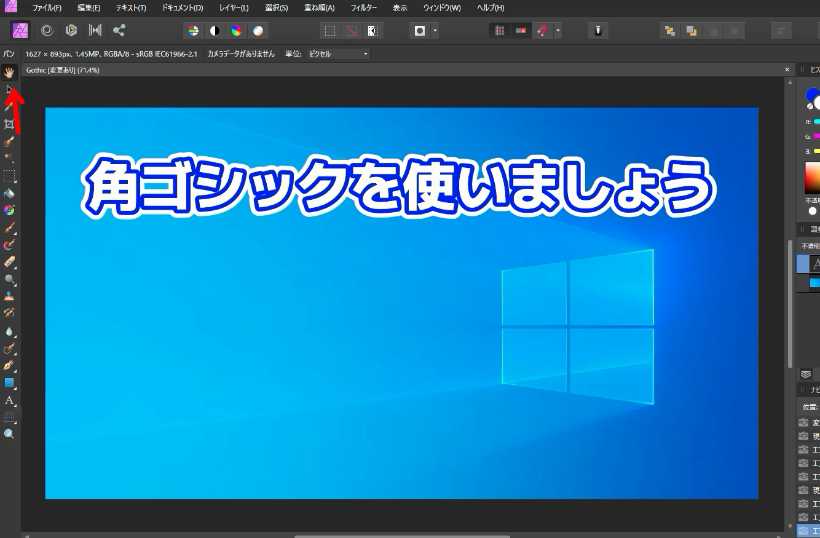The height and width of the screenshot is (538, 820).
Task: Close the Gothic document tab
Action: [x=787, y=70]
